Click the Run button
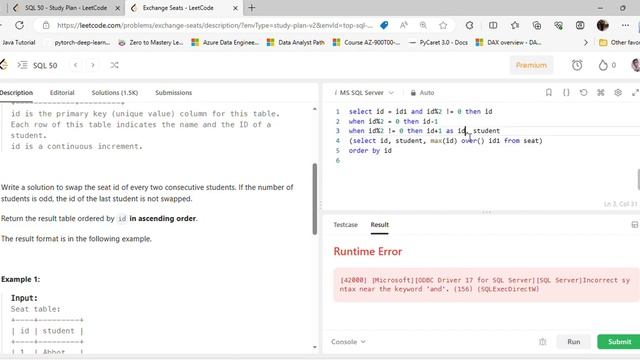Screen dimensions: 640x360 click(573, 342)
